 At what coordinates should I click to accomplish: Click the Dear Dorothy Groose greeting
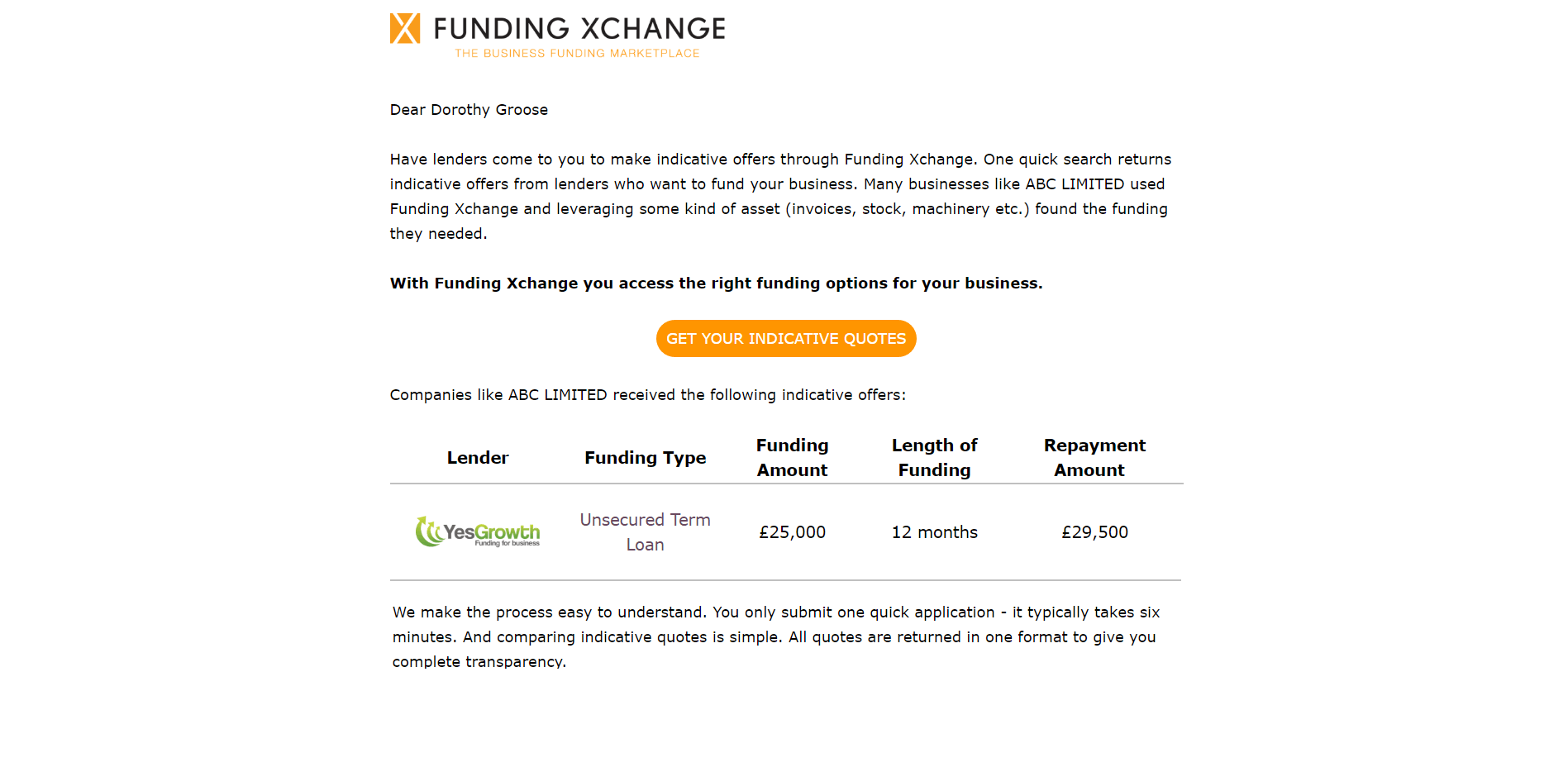click(469, 110)
